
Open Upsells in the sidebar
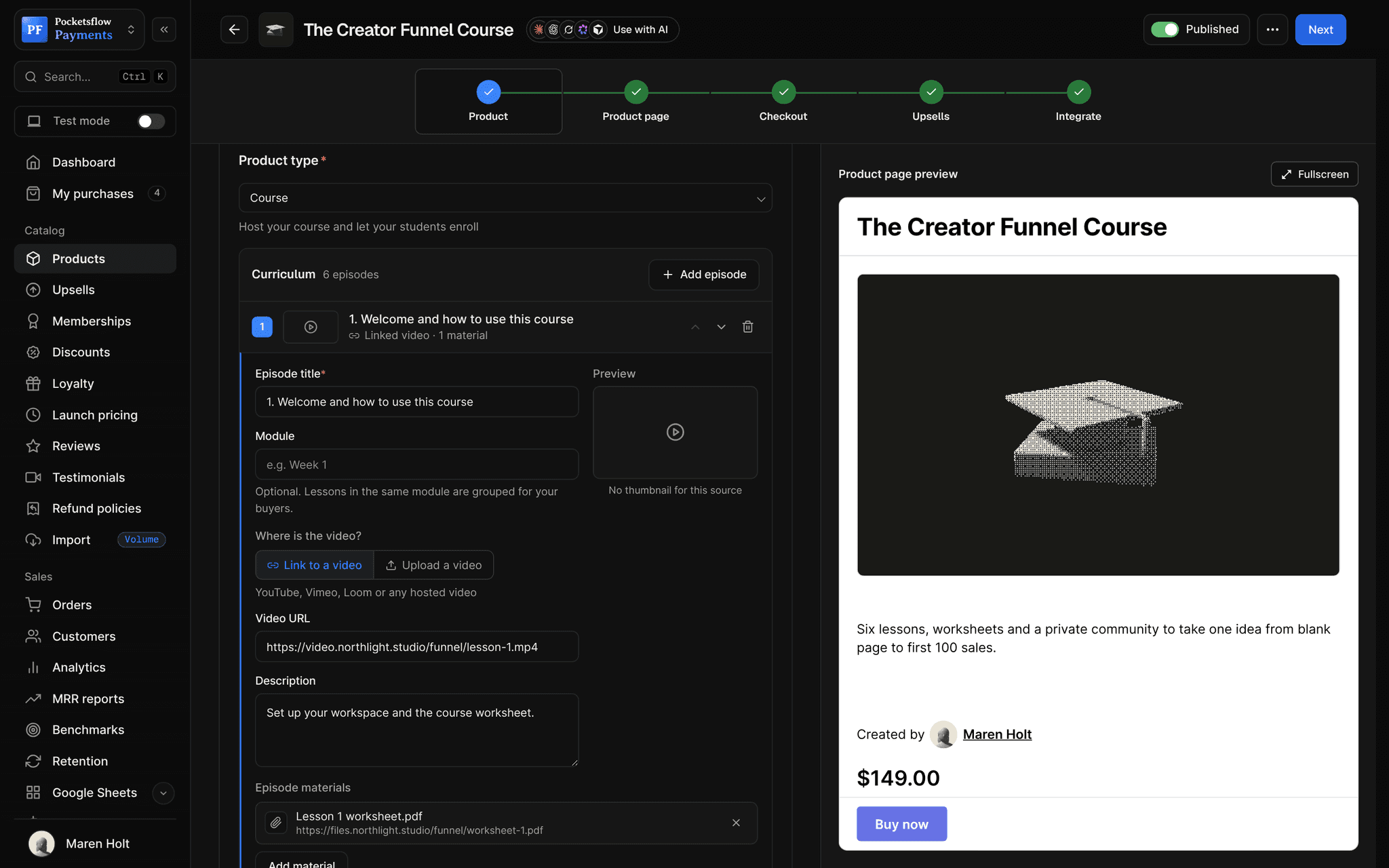[95, 290]
